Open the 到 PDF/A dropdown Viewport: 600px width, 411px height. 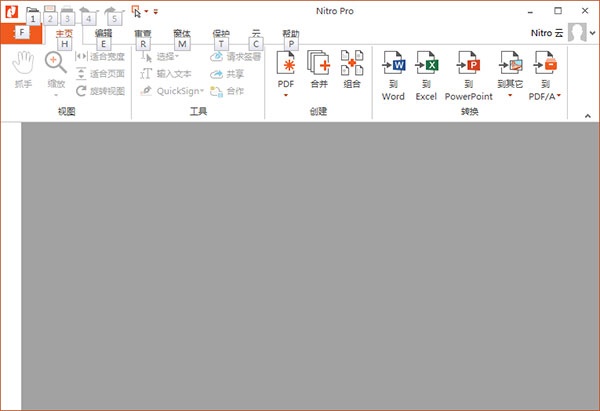tap(545, 76)
